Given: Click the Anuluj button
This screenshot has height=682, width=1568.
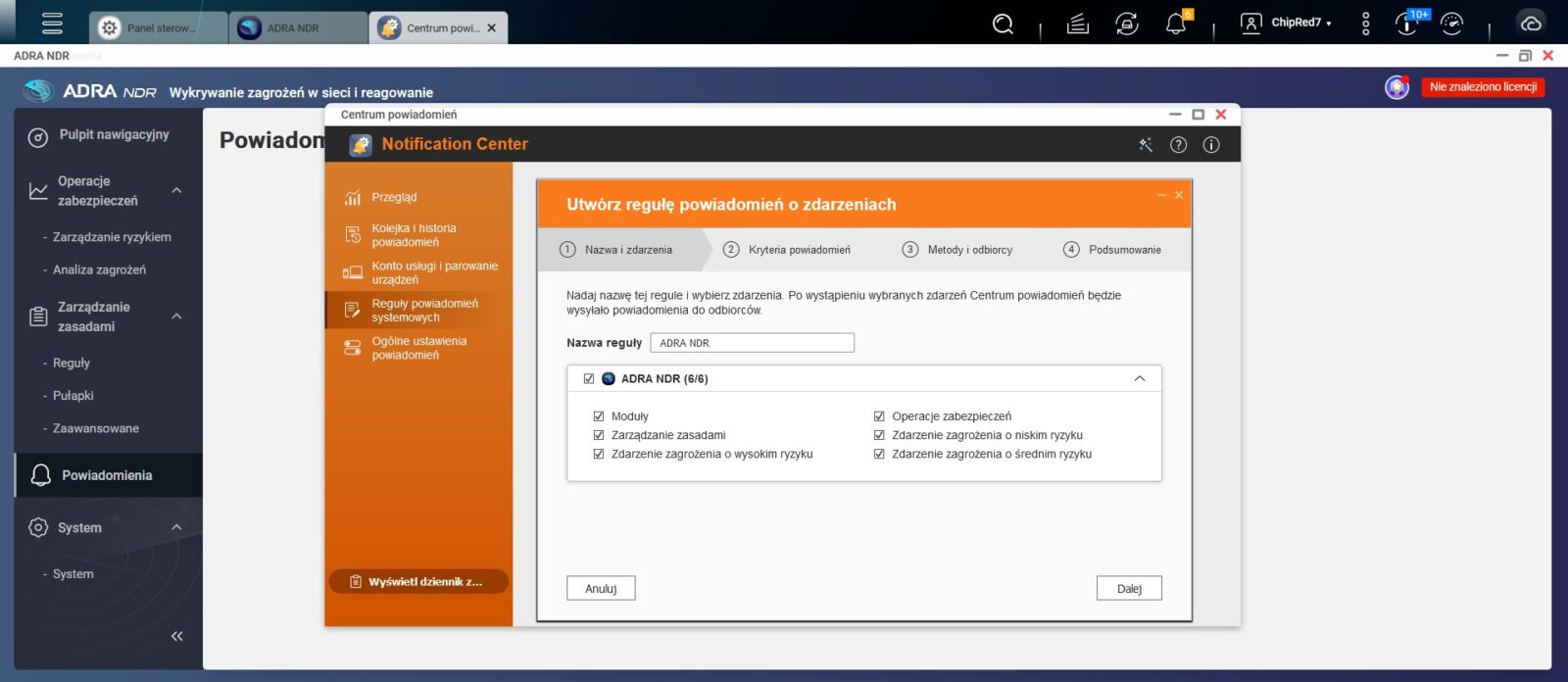Looking at the screenshot, I should click(601, 588).
